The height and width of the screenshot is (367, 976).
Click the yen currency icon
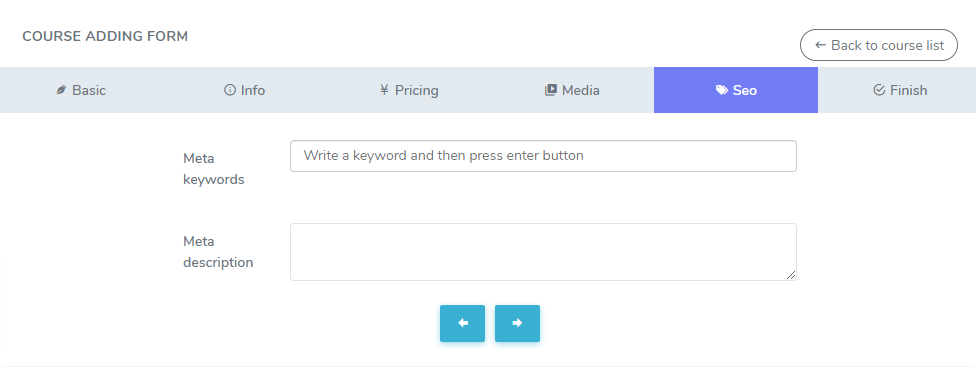point(384,90)
